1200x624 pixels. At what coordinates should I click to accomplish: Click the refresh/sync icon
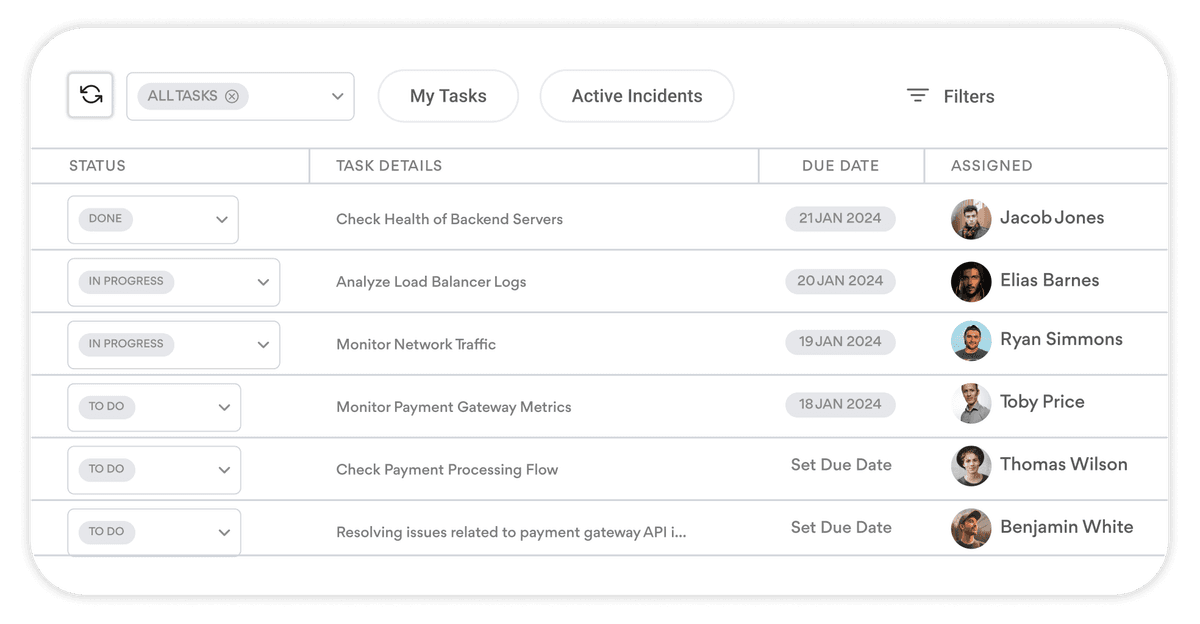tap(90, 95)
